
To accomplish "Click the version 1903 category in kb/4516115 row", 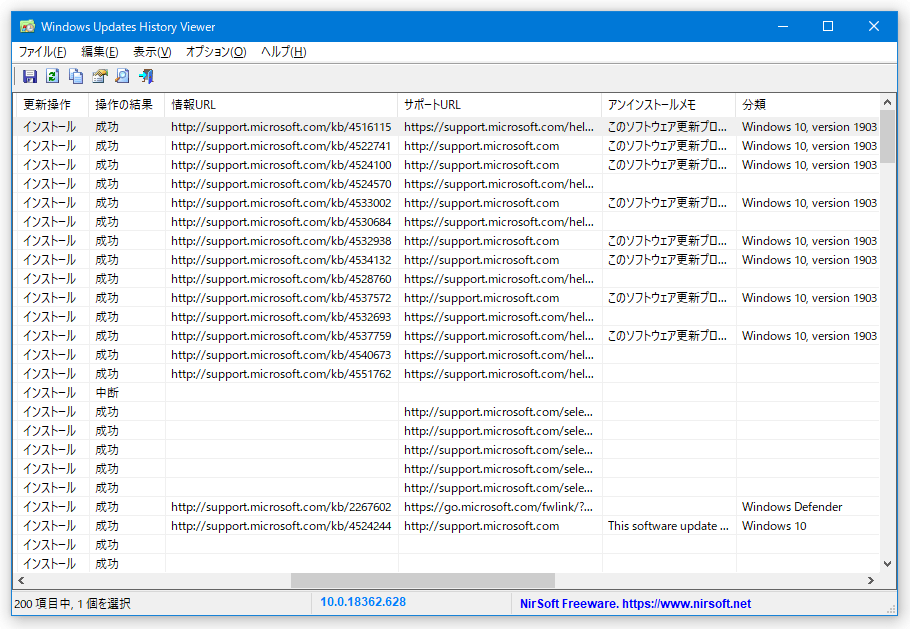I will [x=809, y=126].
